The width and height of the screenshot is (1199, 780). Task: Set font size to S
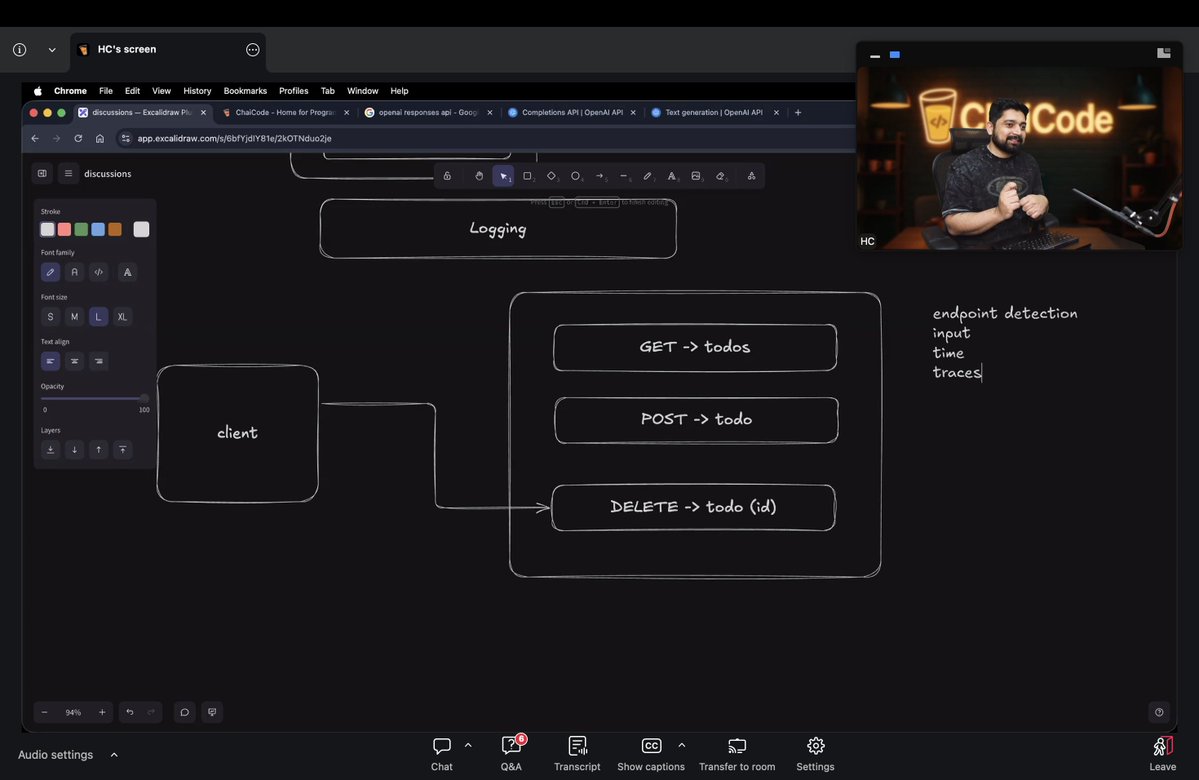coord(50,317)
